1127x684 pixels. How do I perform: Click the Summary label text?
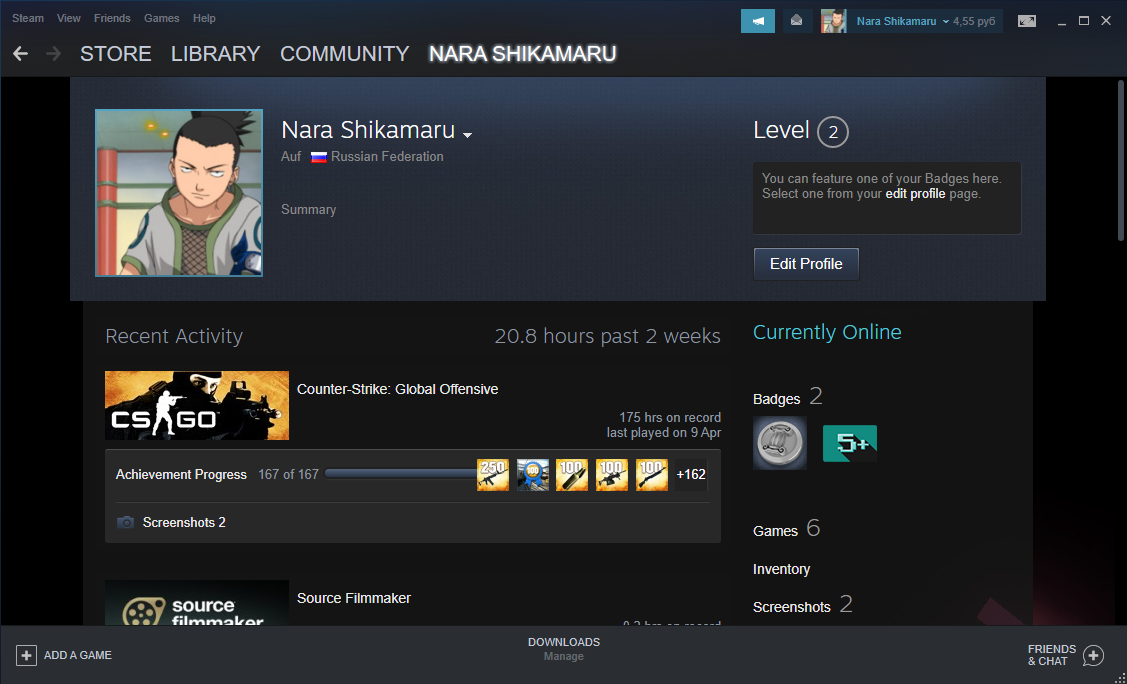tap(308, 210)
